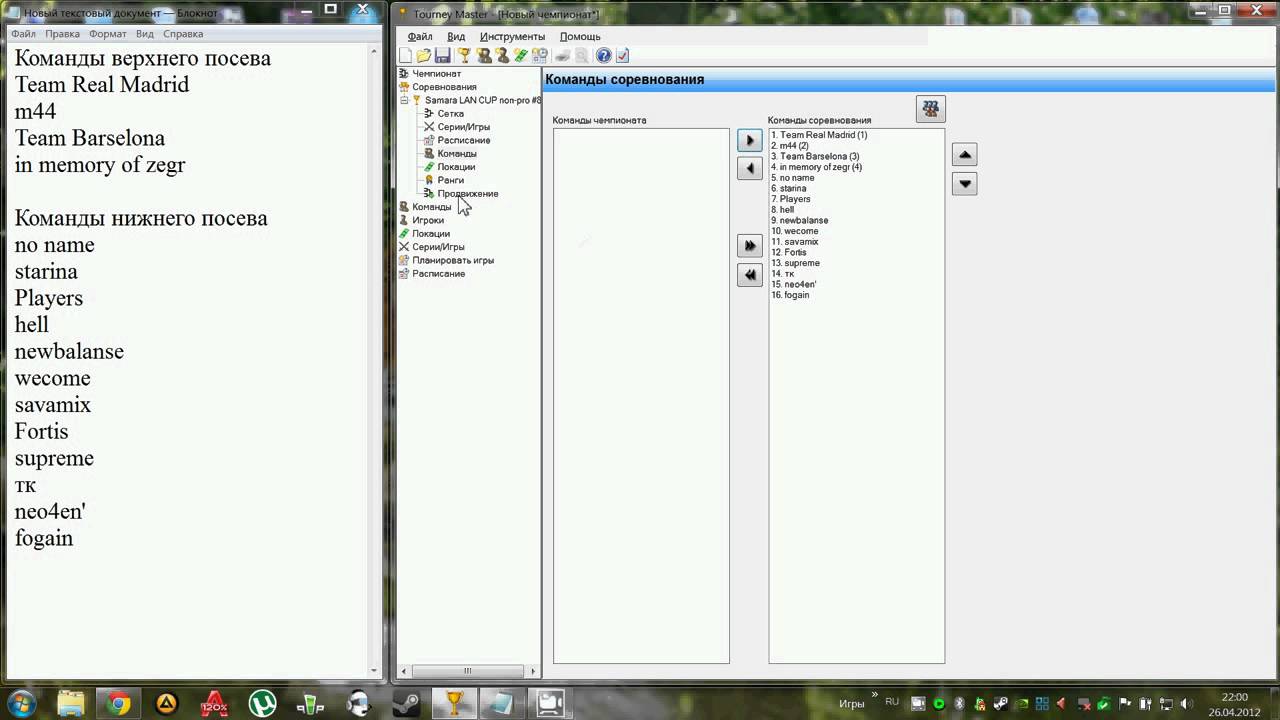Click Notepad scroll-down arrow

[376, 671]
